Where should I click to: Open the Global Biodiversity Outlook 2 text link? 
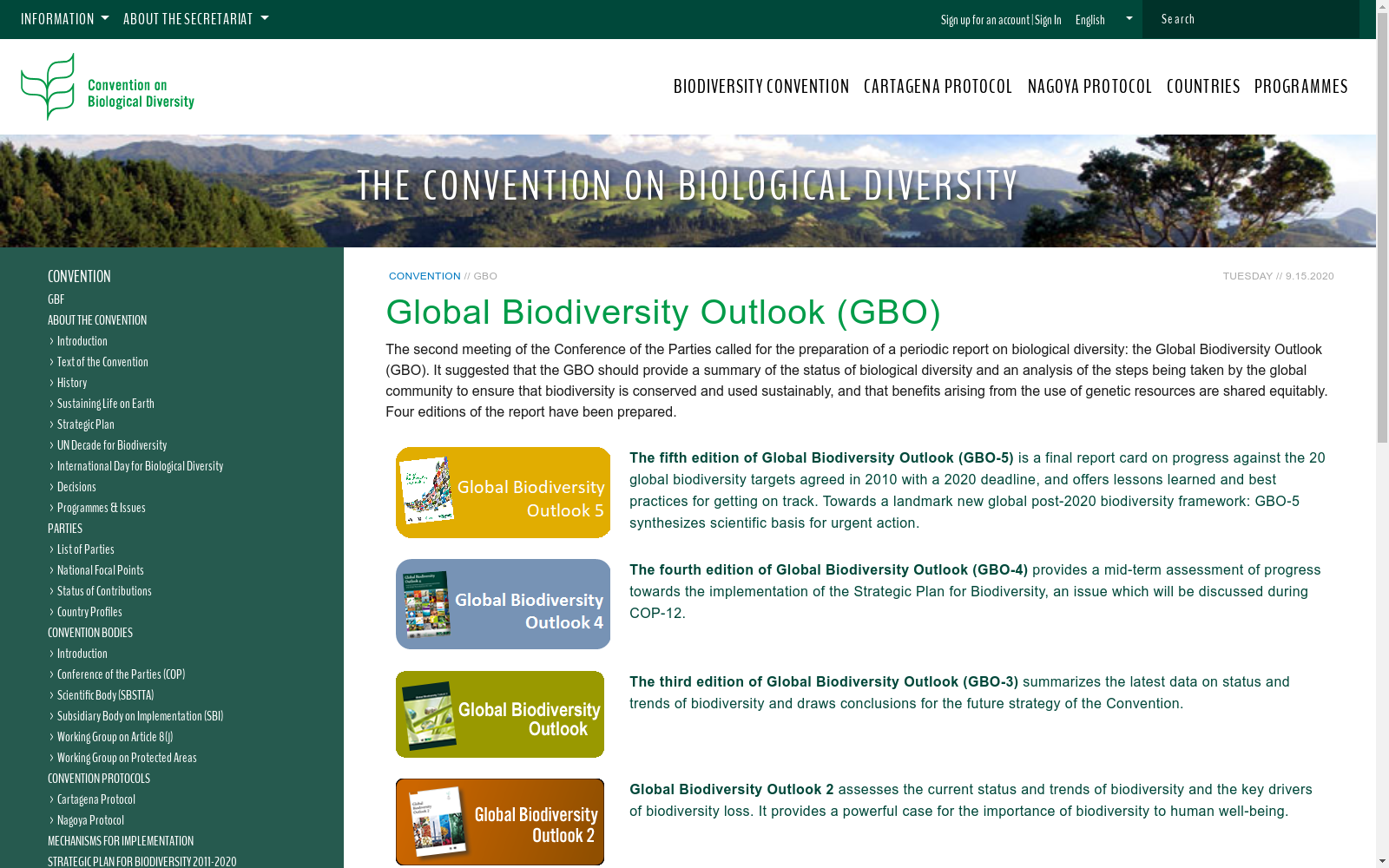tap(732, 789)
